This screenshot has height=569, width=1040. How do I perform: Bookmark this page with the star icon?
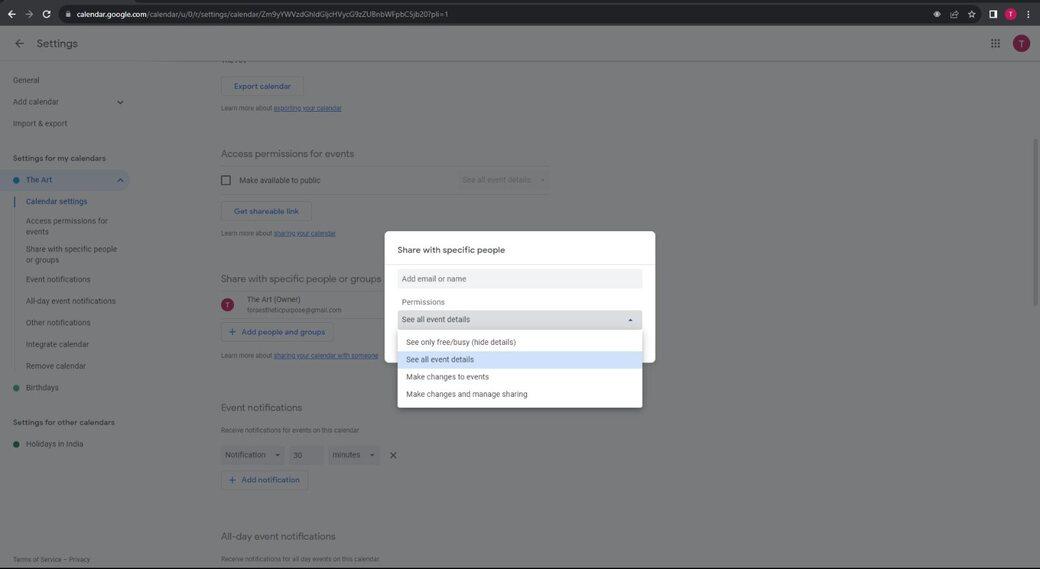972,14
